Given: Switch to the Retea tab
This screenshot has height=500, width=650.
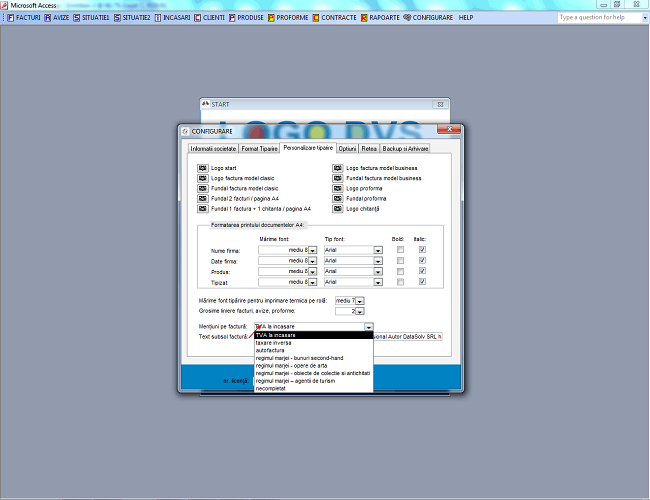Looking at the screenshot, I should (x=369, y=148).
